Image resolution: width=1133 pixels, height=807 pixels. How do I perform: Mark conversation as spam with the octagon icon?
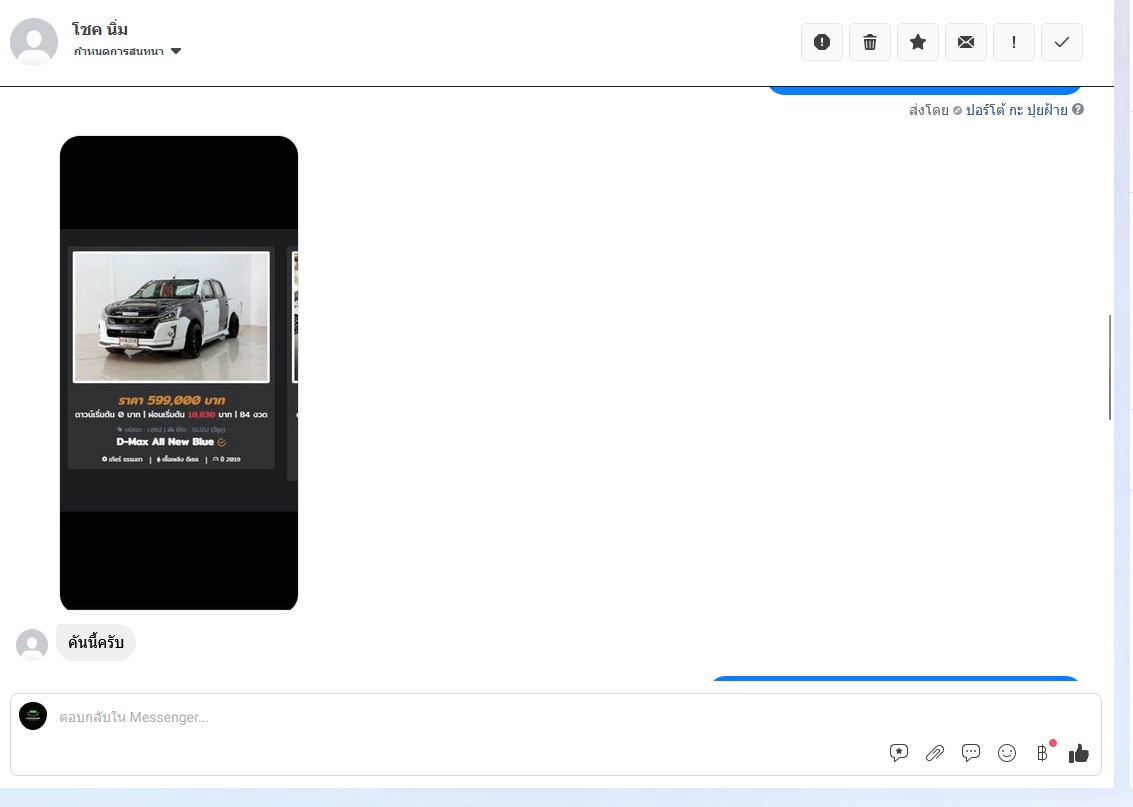tap(822, 42)
